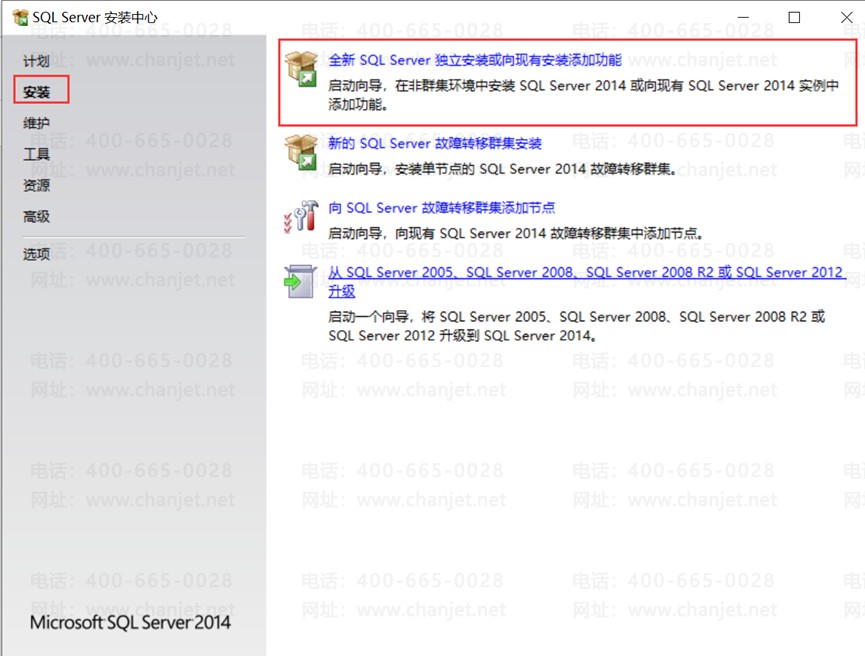Select 工具 in the sidebar
Screen dimensions: 865x656
(x=36, y=154)
